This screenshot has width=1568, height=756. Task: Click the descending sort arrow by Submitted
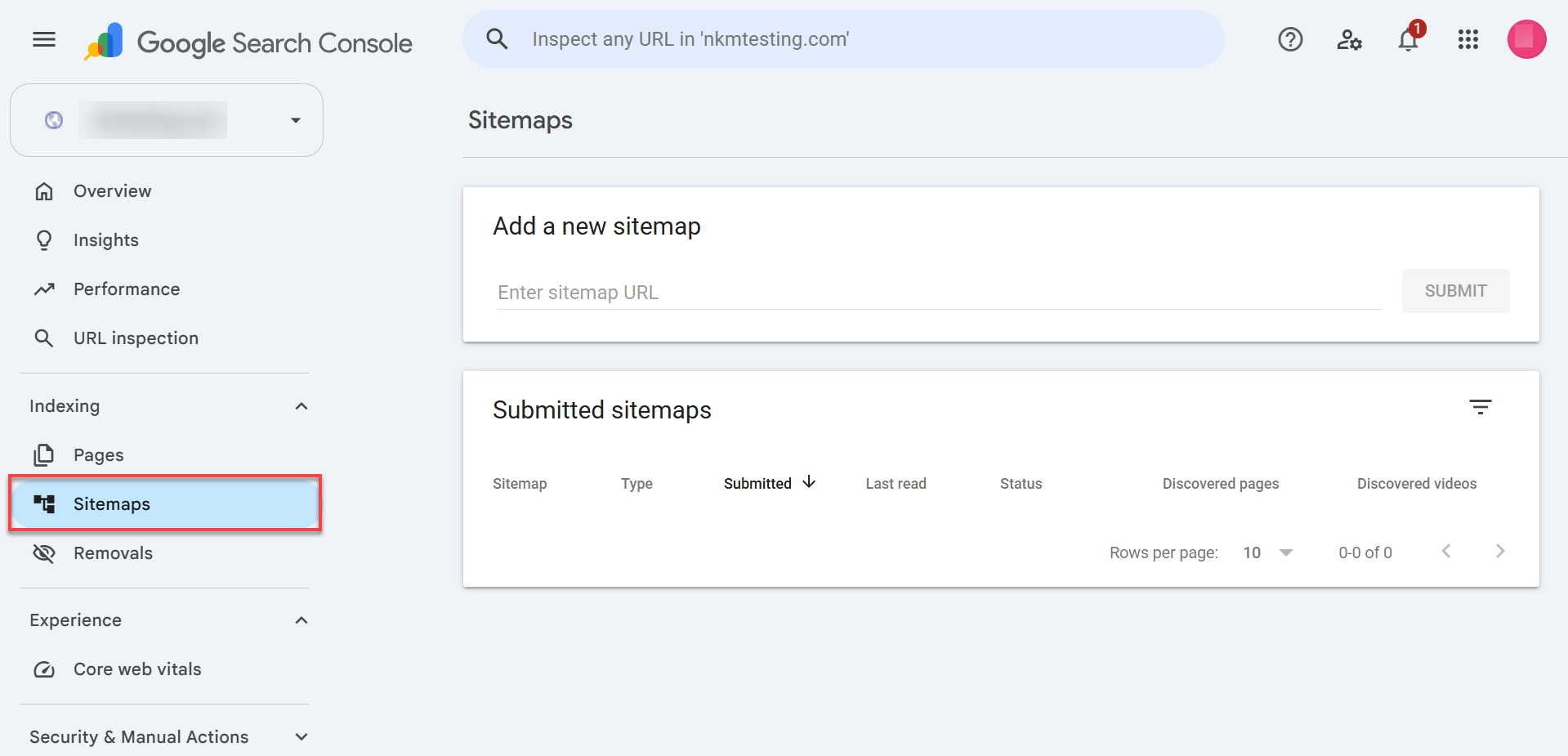809,482
